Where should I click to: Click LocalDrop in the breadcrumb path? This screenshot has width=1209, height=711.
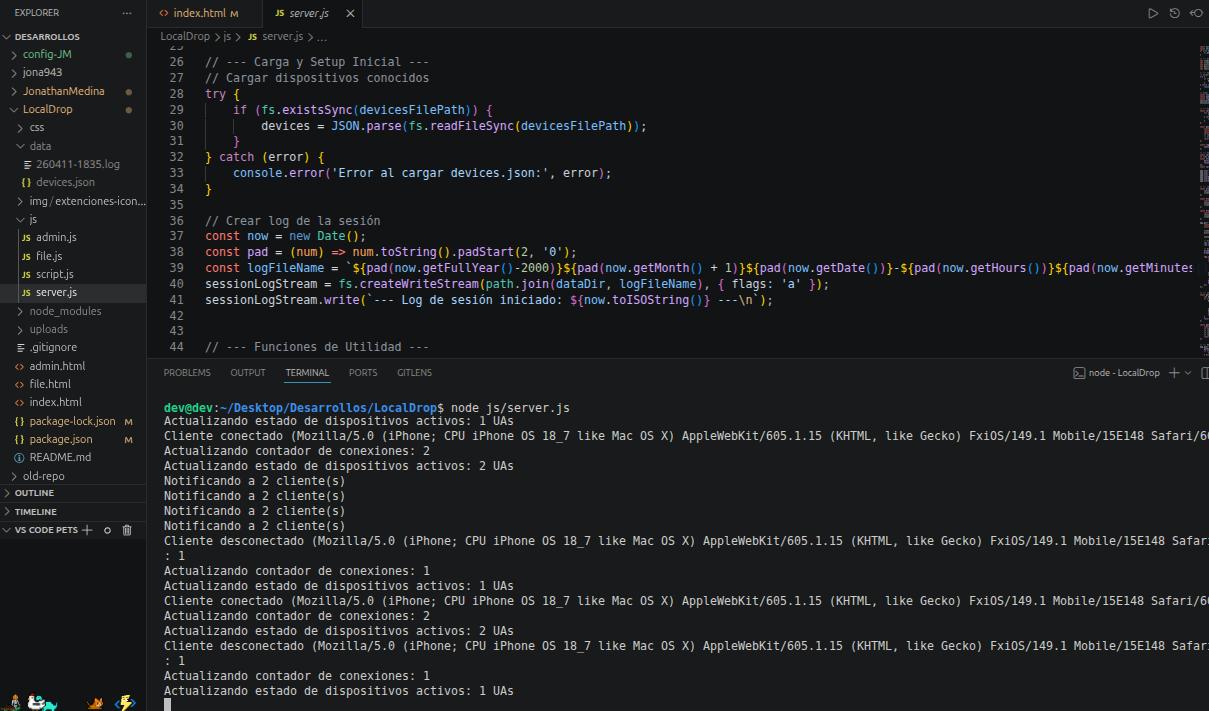185,36
